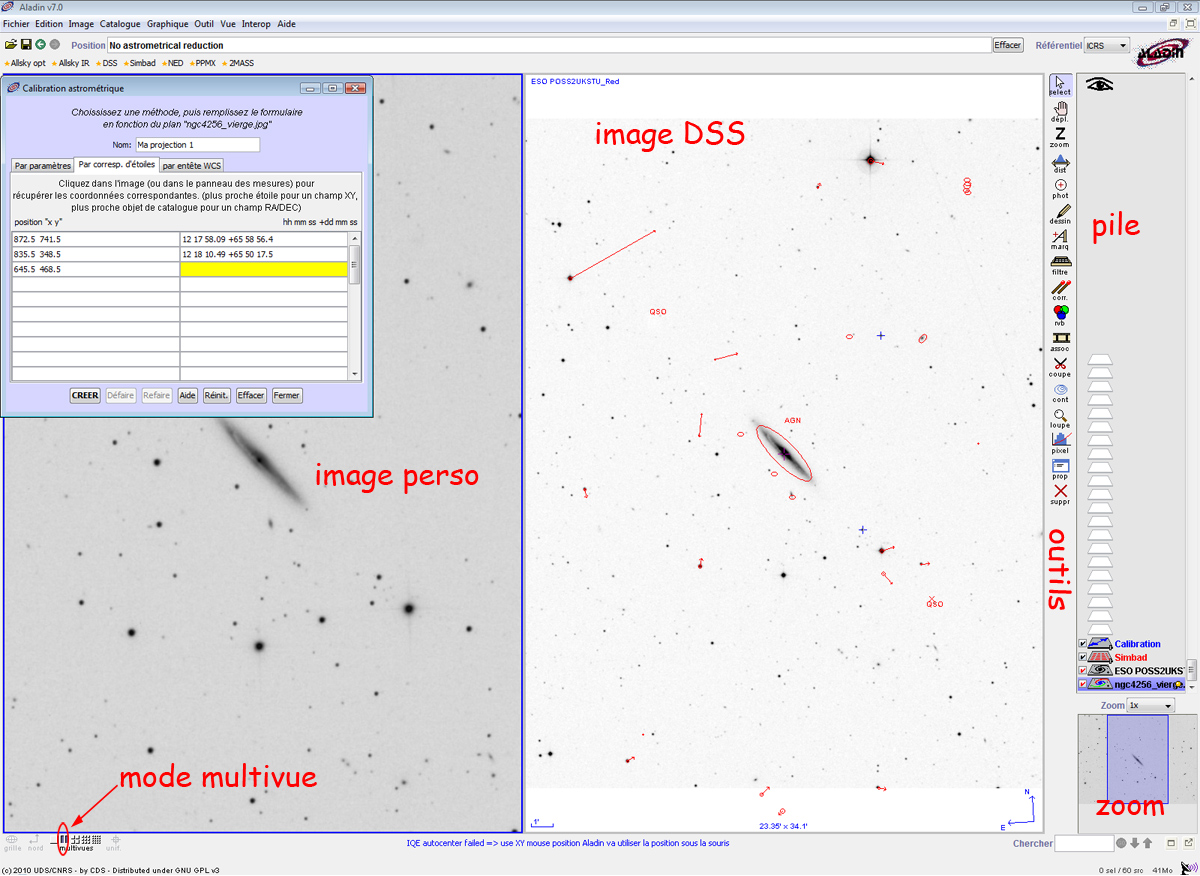Activate the 'loupe' magnifier tool
Screen dimensions: 1200x876
click(1060, 417)
